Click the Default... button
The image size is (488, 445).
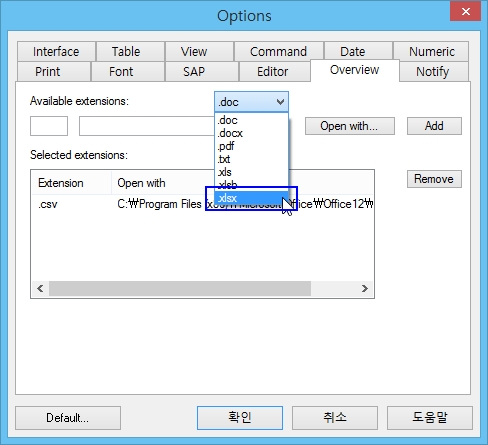click(x=68, y=418)
